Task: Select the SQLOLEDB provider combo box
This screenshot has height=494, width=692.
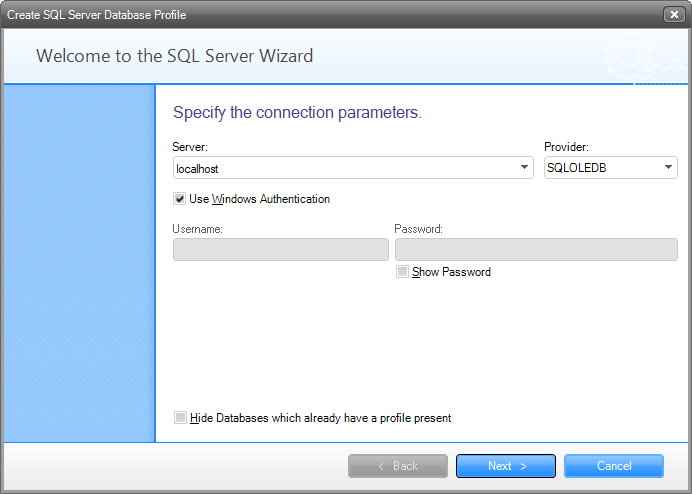Action: tap(610, 167)
